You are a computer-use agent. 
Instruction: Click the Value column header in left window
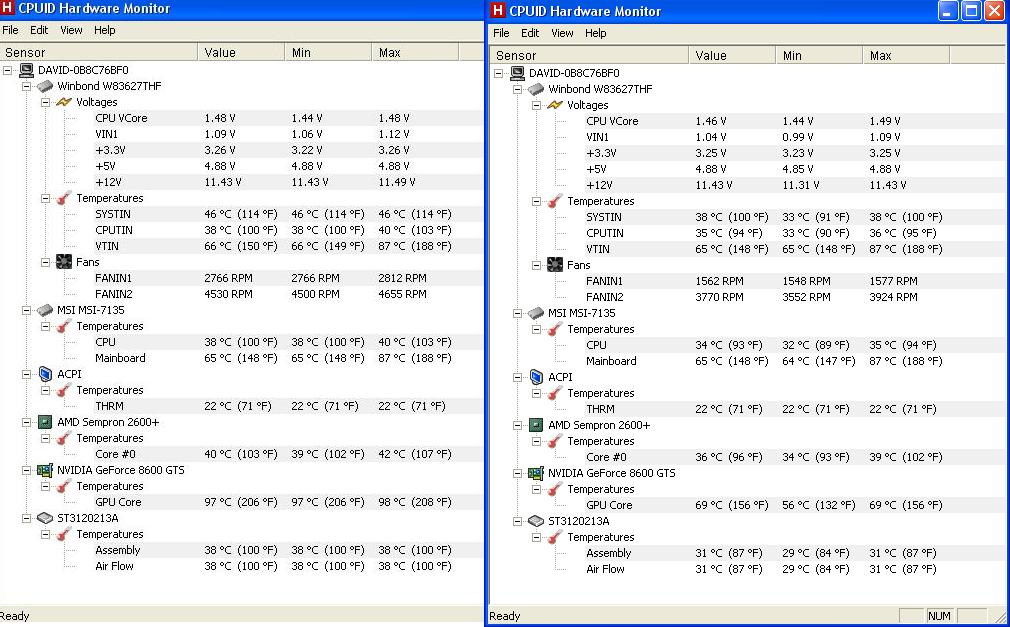pyautogui.click(x=241, y=52)
